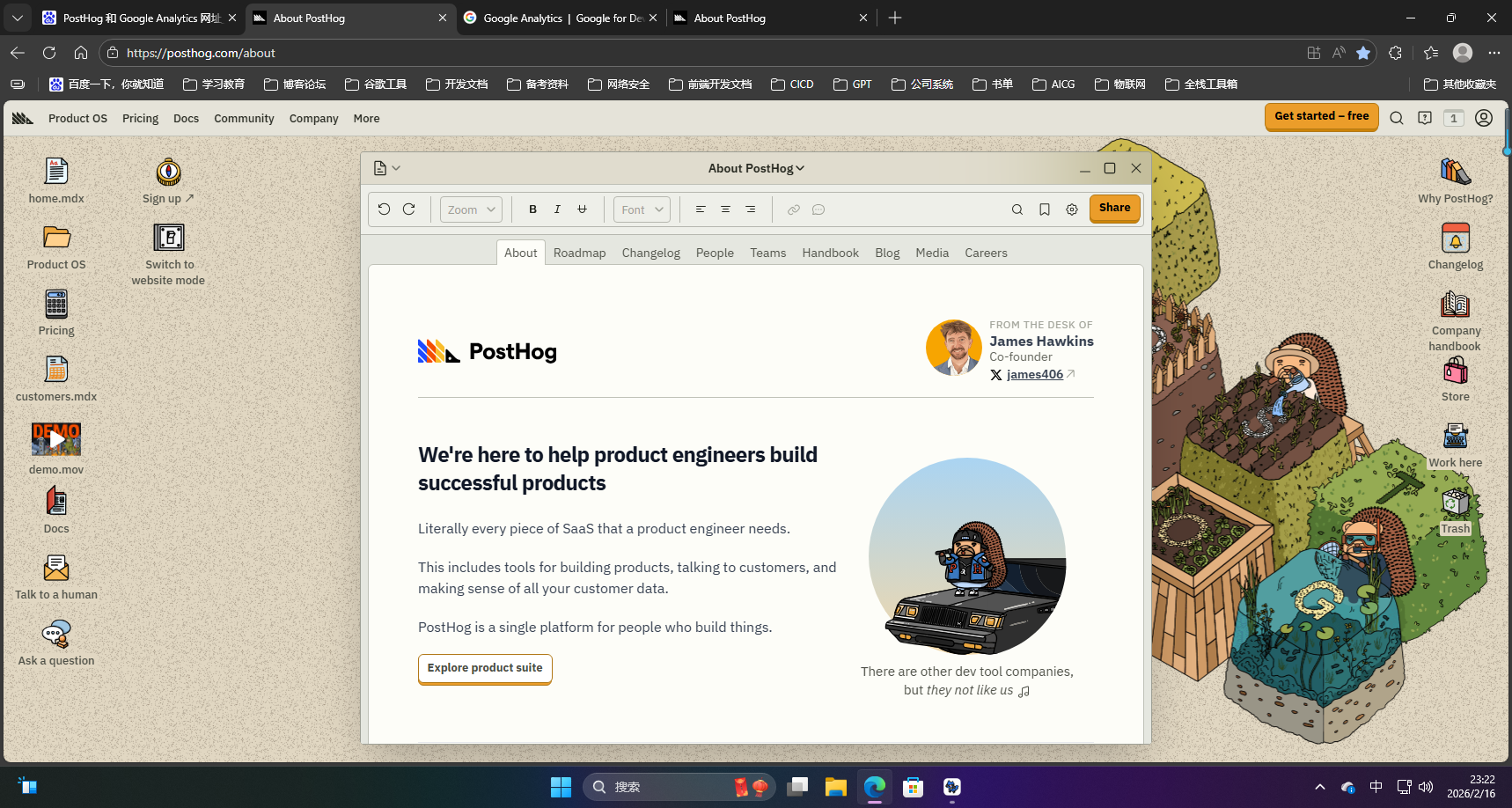Click Explore product suite button

click(x=485, y=668)
